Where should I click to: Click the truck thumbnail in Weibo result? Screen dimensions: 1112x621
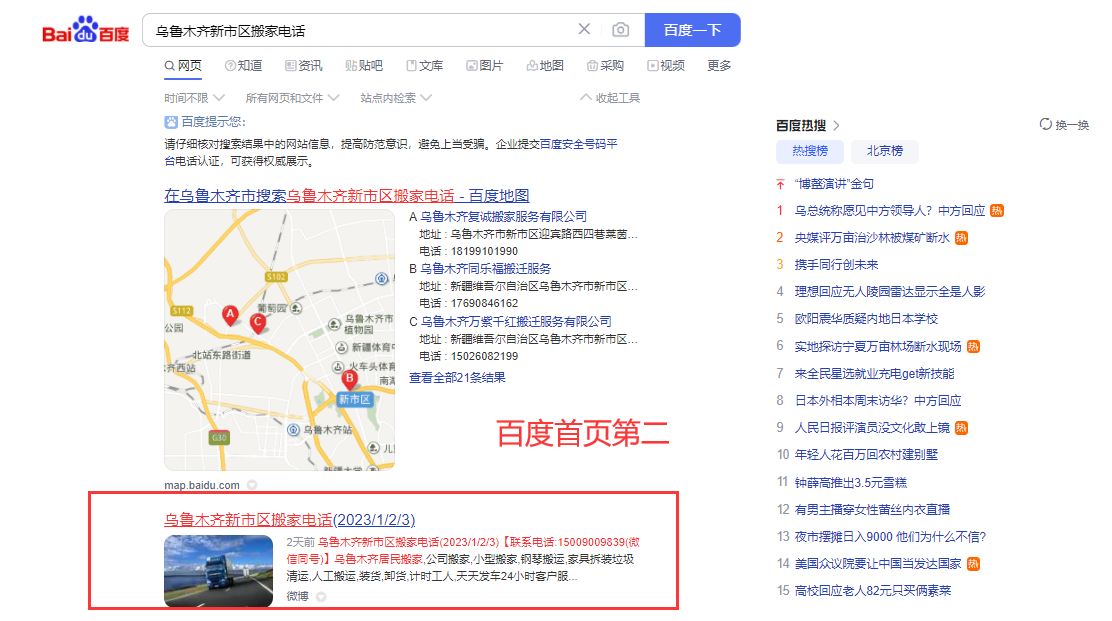(218, 571)
